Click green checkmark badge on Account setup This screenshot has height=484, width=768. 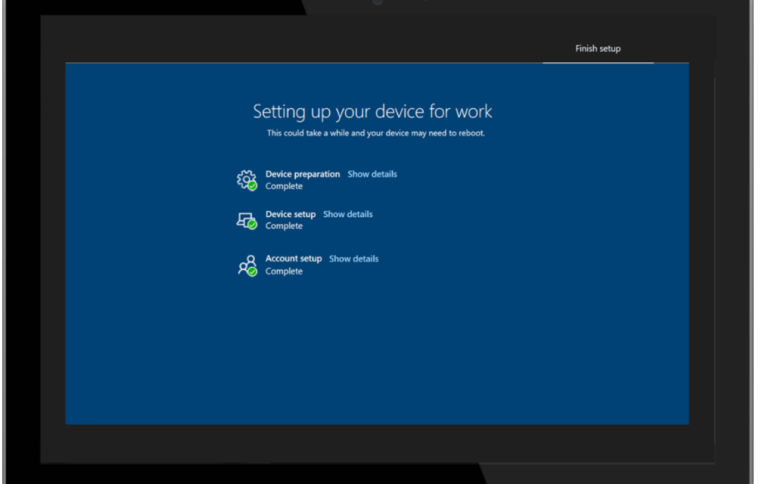[x=252, y=271]
